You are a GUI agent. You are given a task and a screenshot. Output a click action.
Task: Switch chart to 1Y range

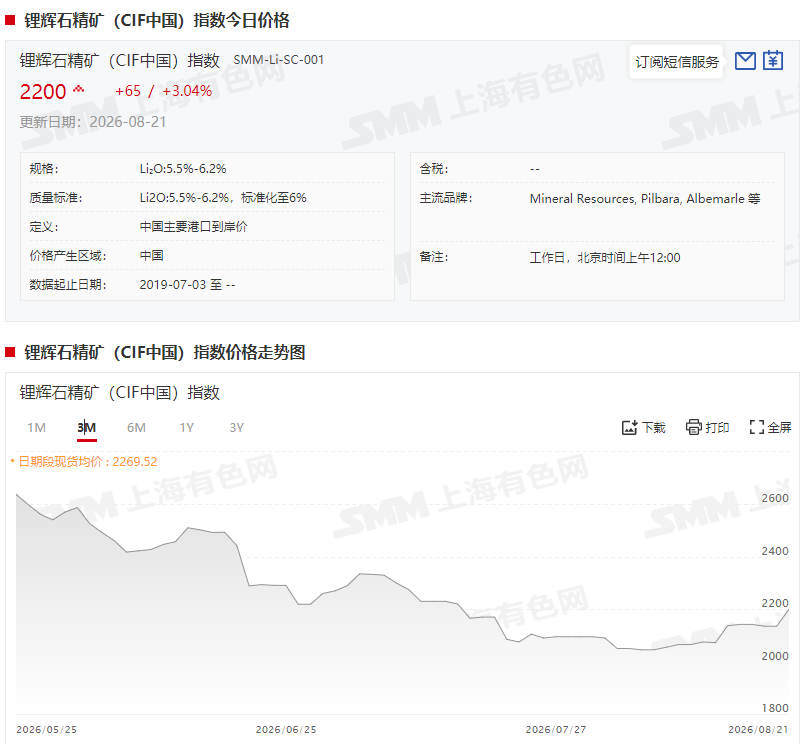pos(187,428)
